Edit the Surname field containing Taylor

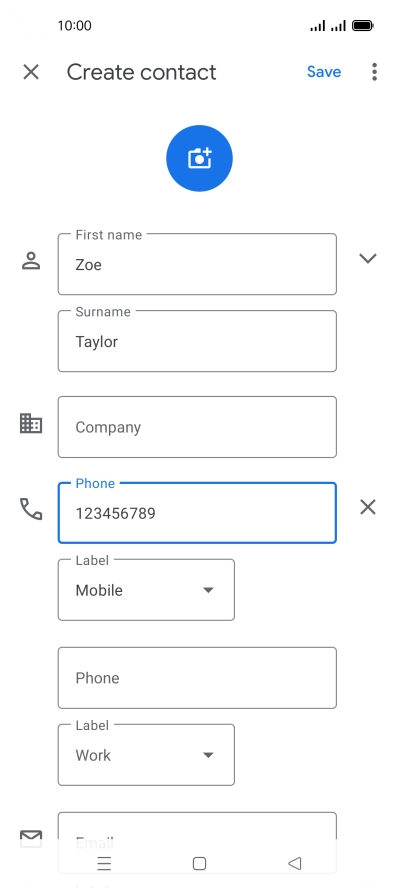pyautogui.click(x=197, y=341)
